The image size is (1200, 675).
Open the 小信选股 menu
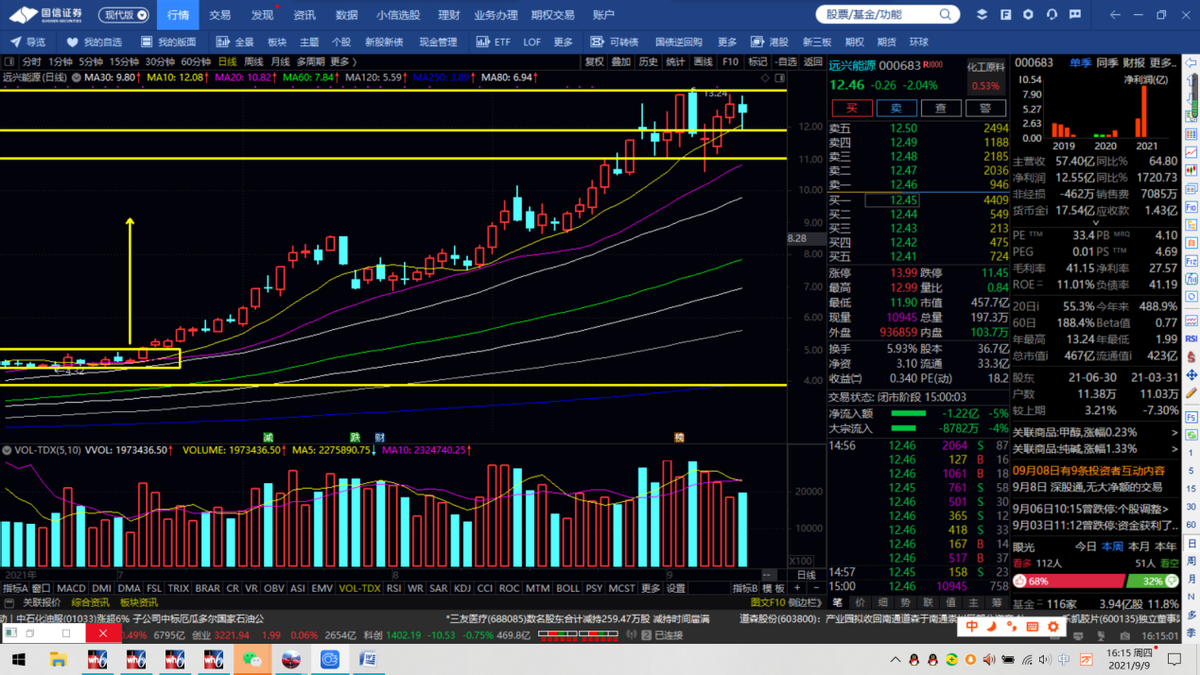(x=398, y=15)
